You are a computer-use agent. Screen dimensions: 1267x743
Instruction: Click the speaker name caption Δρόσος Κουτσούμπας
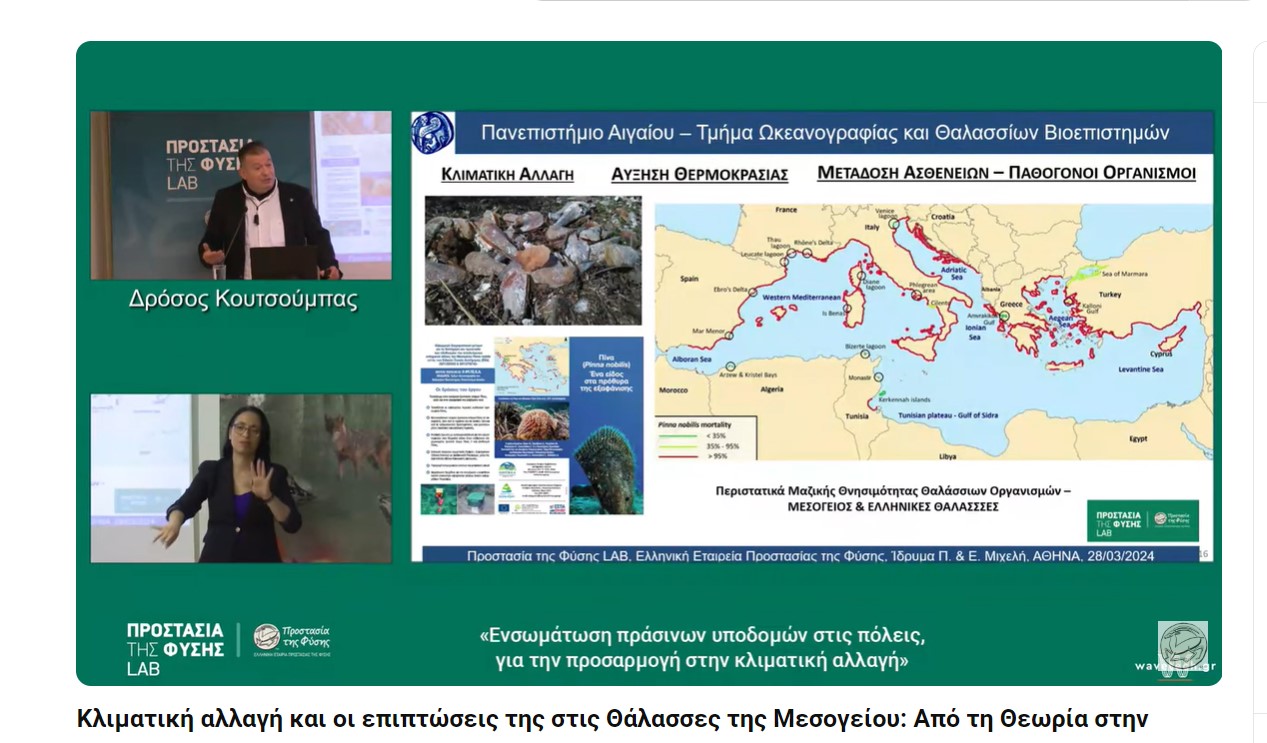pyautogui.click(x=243, y=299)
